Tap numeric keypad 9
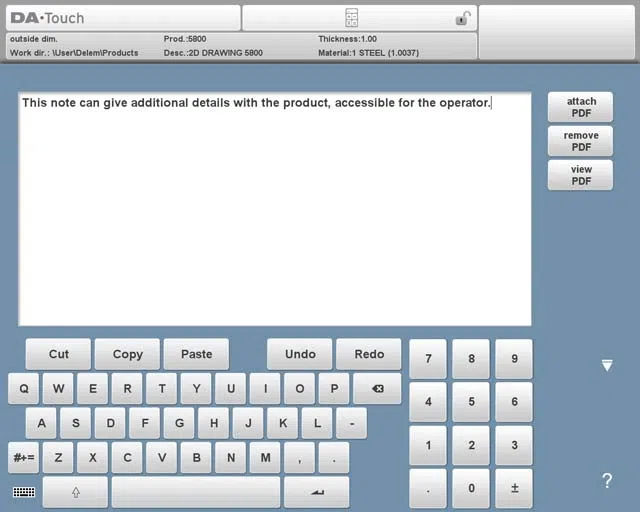 click(x=514, y=358)
